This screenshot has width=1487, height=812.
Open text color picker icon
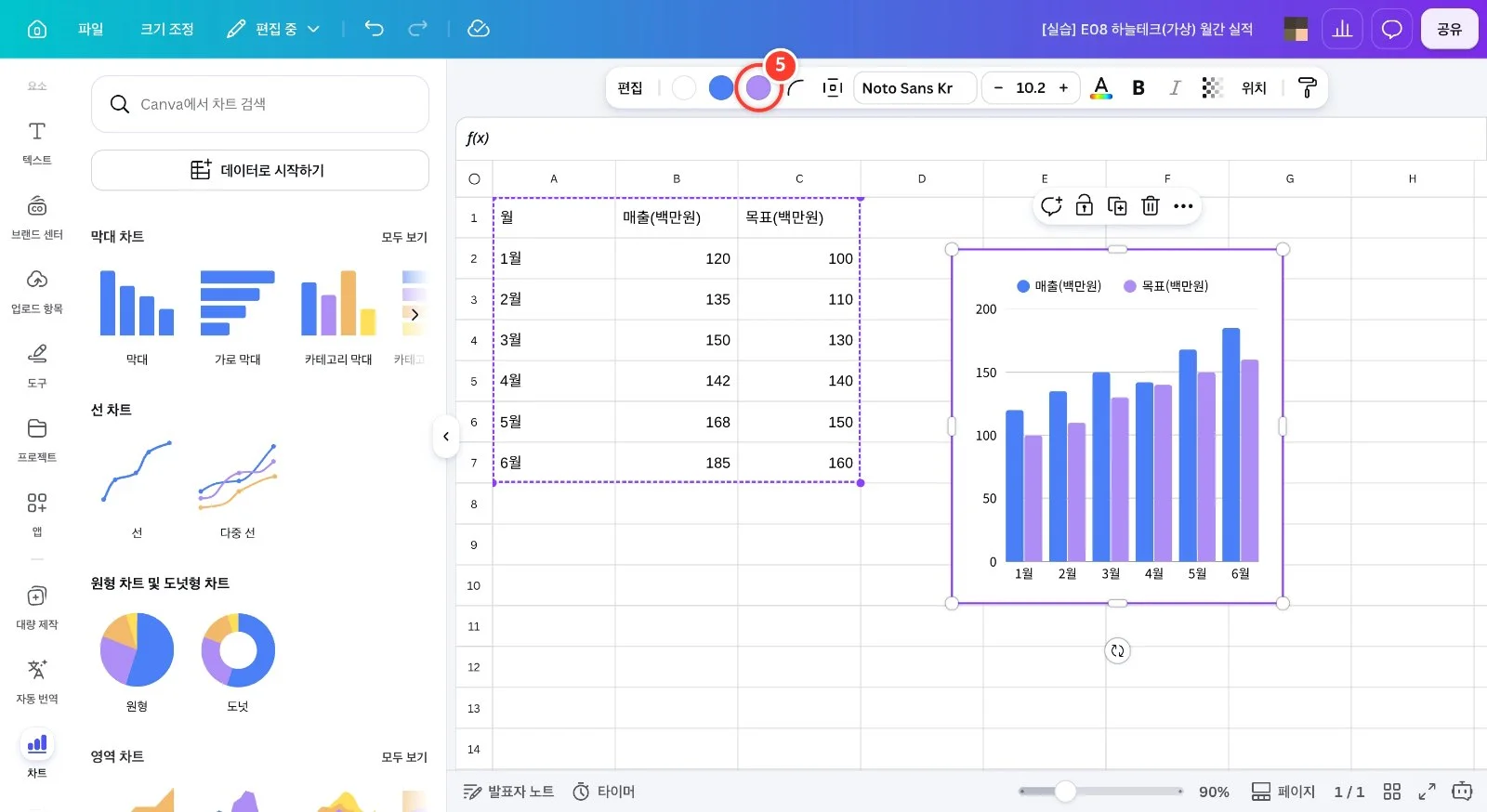pyautogui.click(x=1101, y=87)
